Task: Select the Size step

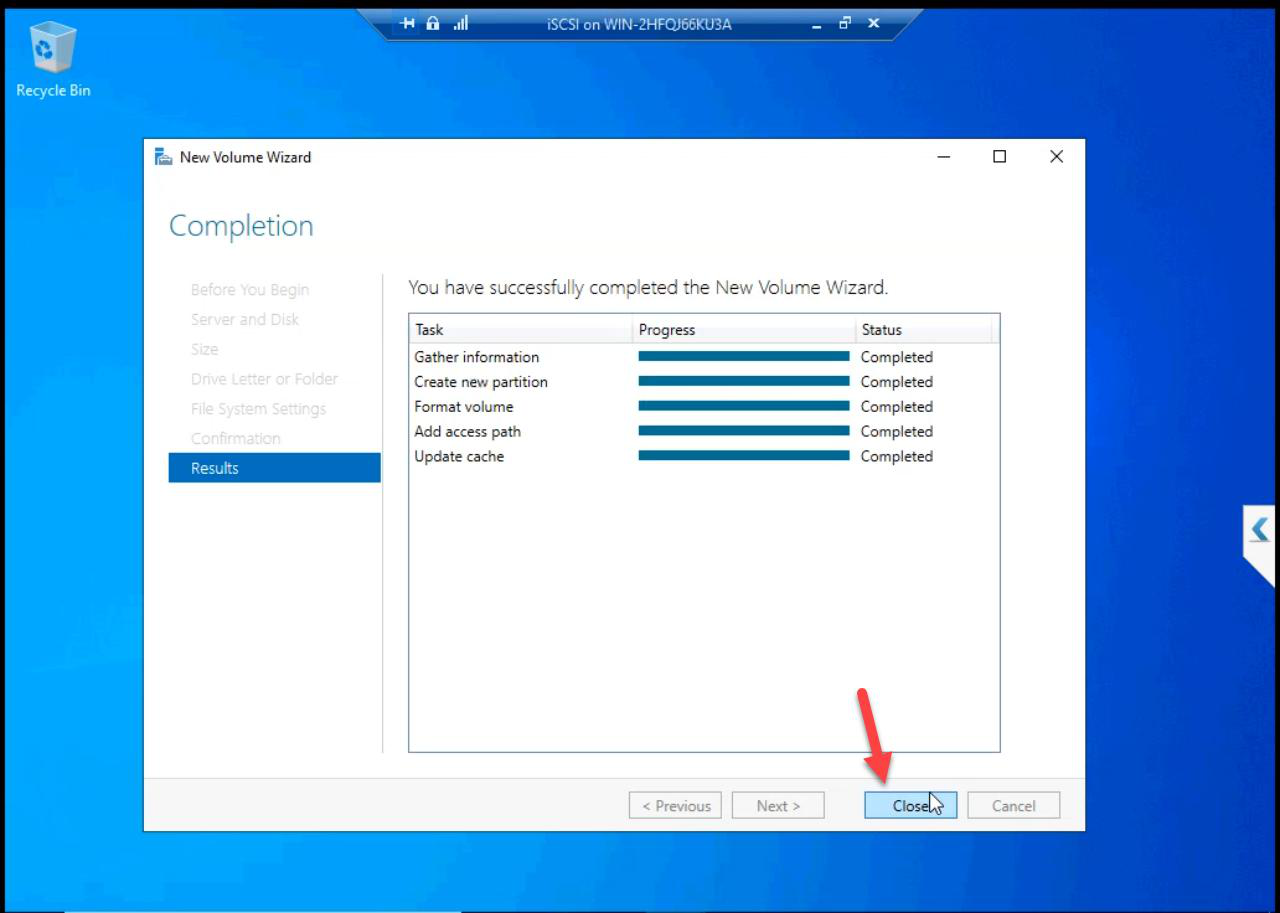Action: (x=204, y=349)
